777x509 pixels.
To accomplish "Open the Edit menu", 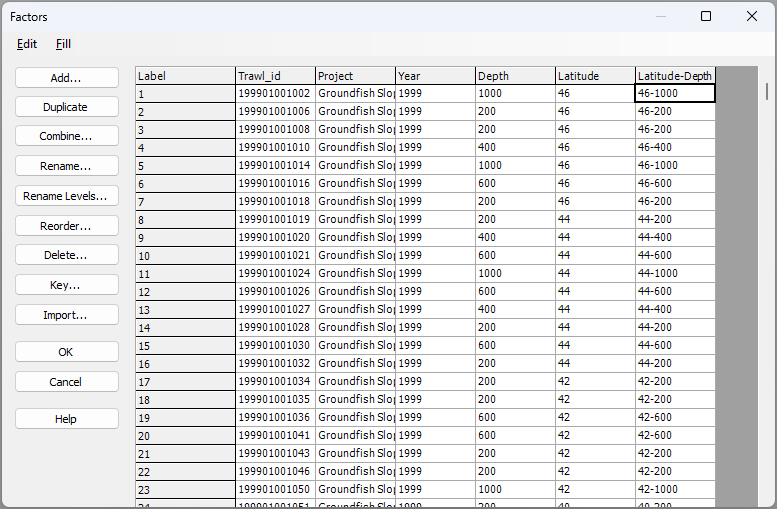I will pos(27,44).
